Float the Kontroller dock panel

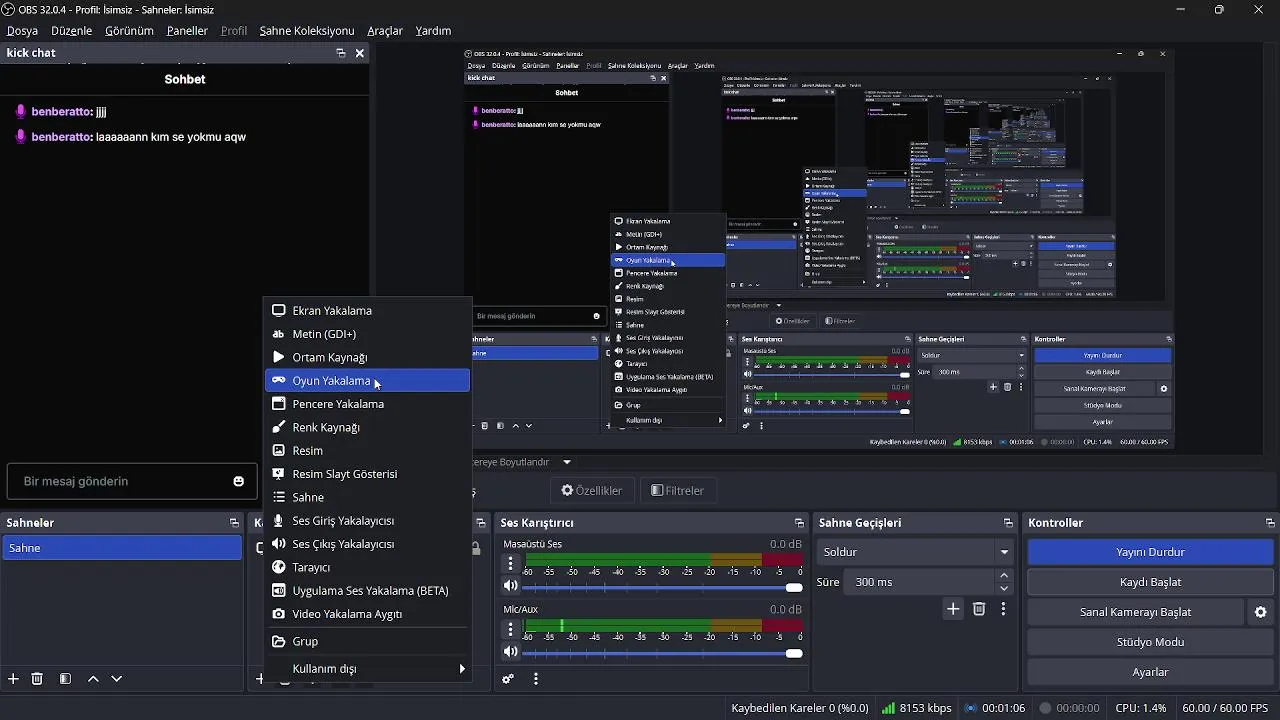[x=1270, y=523]
